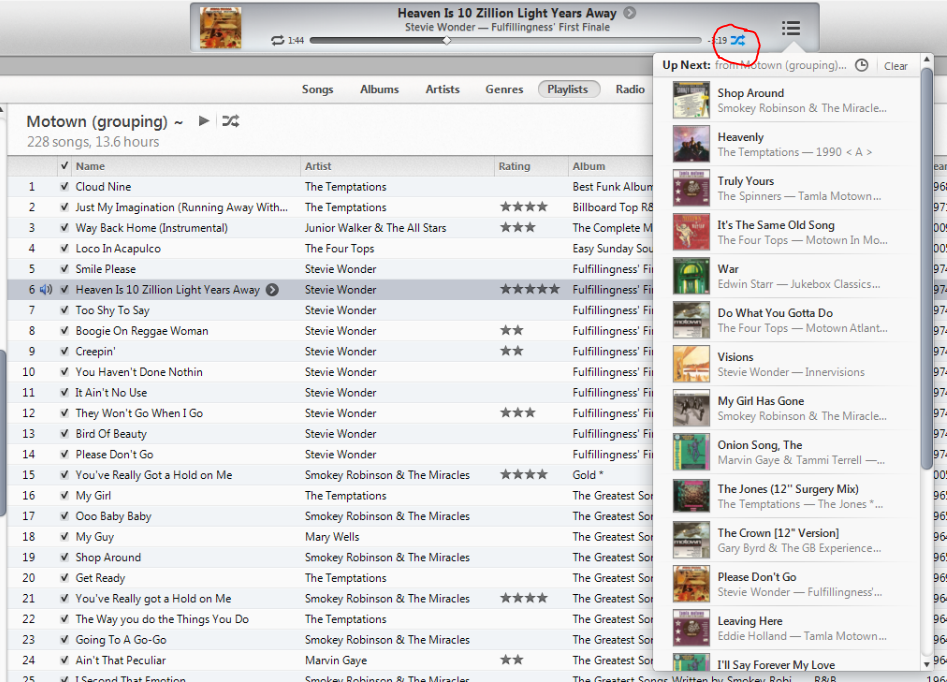Uncheck the Too Shy To Say checkbox
This screenshot has width=947, height=682.
tap(65, 310)
